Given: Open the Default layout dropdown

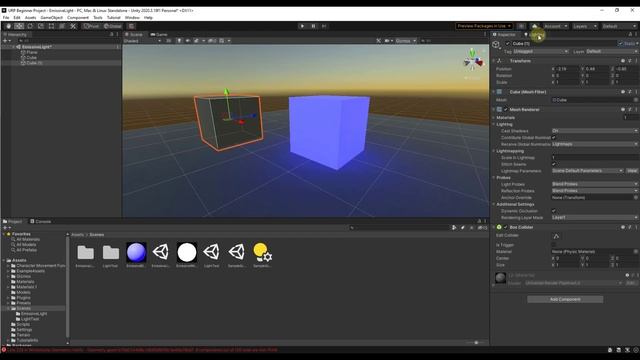Looking at the screenshot, I should click(619, 26).
